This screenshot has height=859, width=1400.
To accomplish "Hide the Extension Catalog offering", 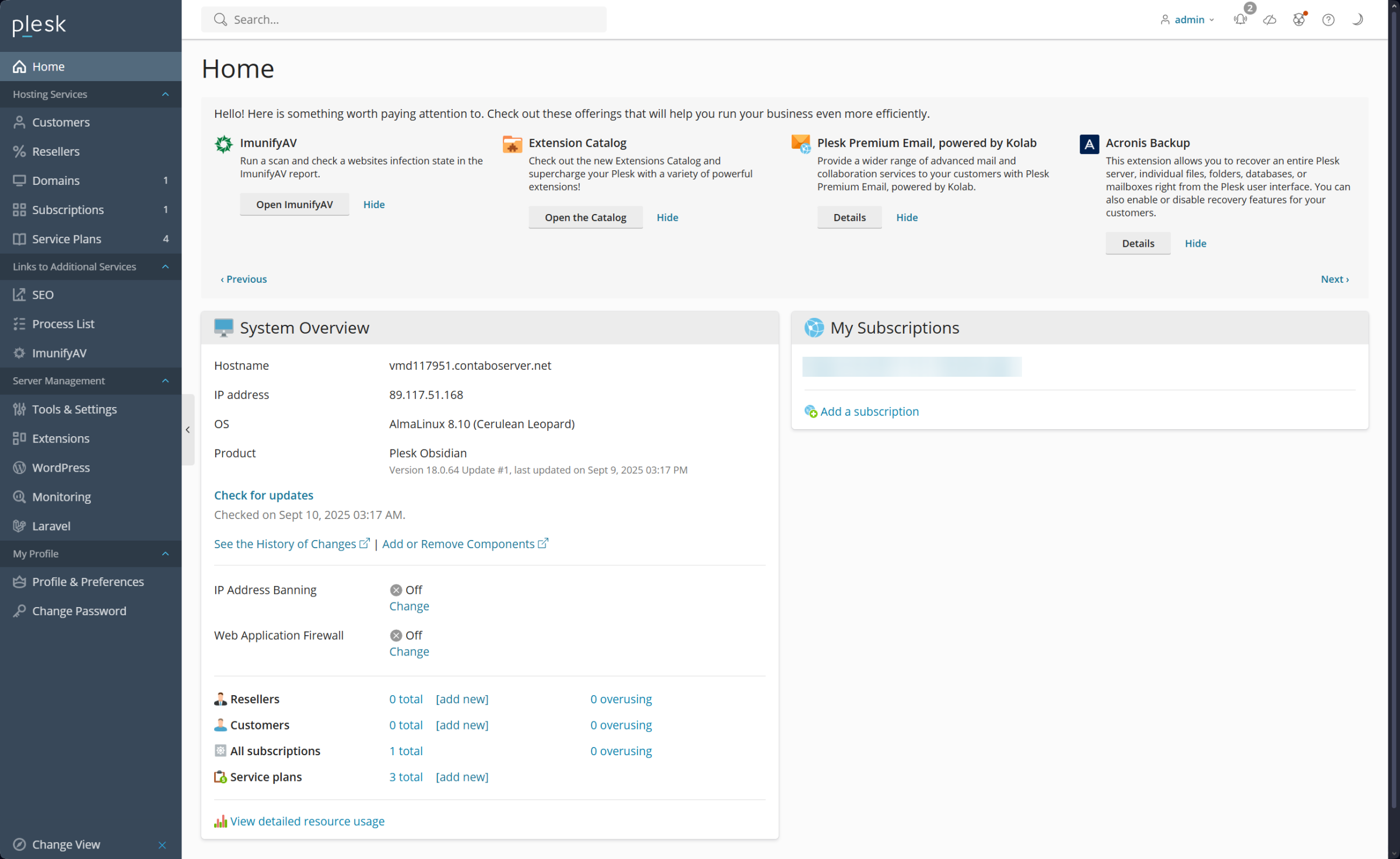I will point(667,218).
